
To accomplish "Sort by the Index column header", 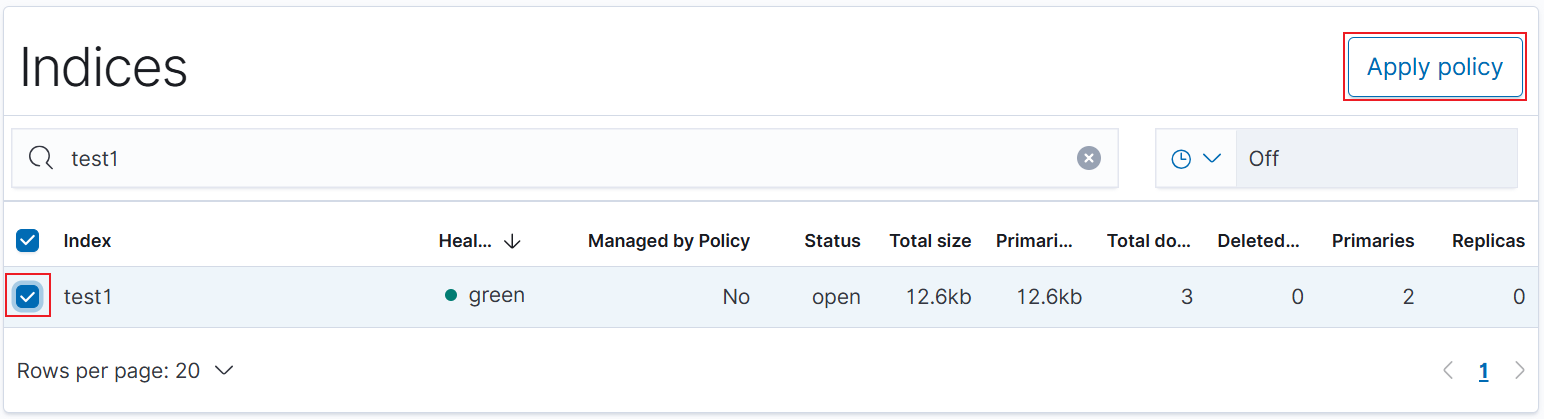I will click(88, 241).
